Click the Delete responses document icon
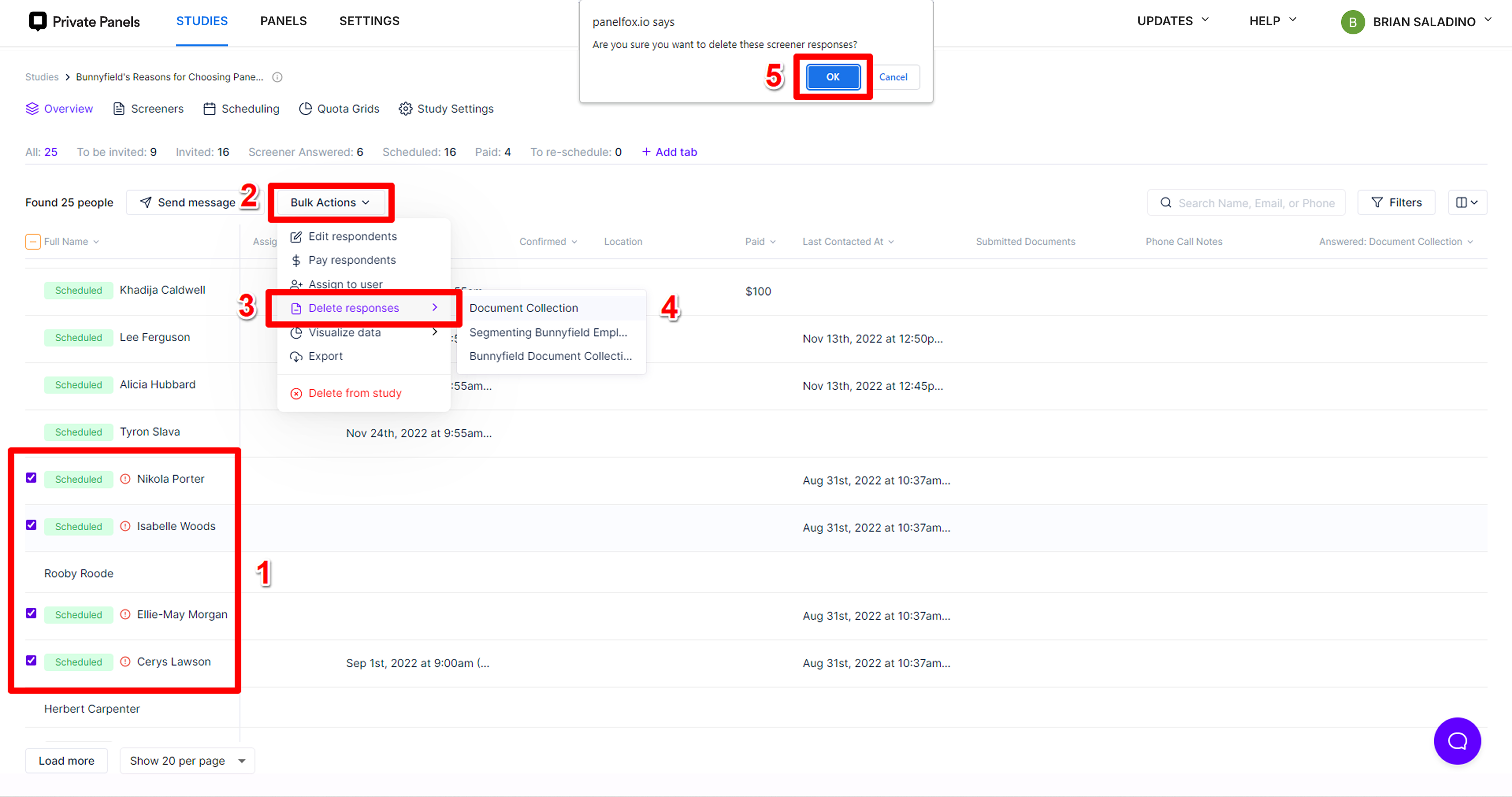 tap(296, 308)
